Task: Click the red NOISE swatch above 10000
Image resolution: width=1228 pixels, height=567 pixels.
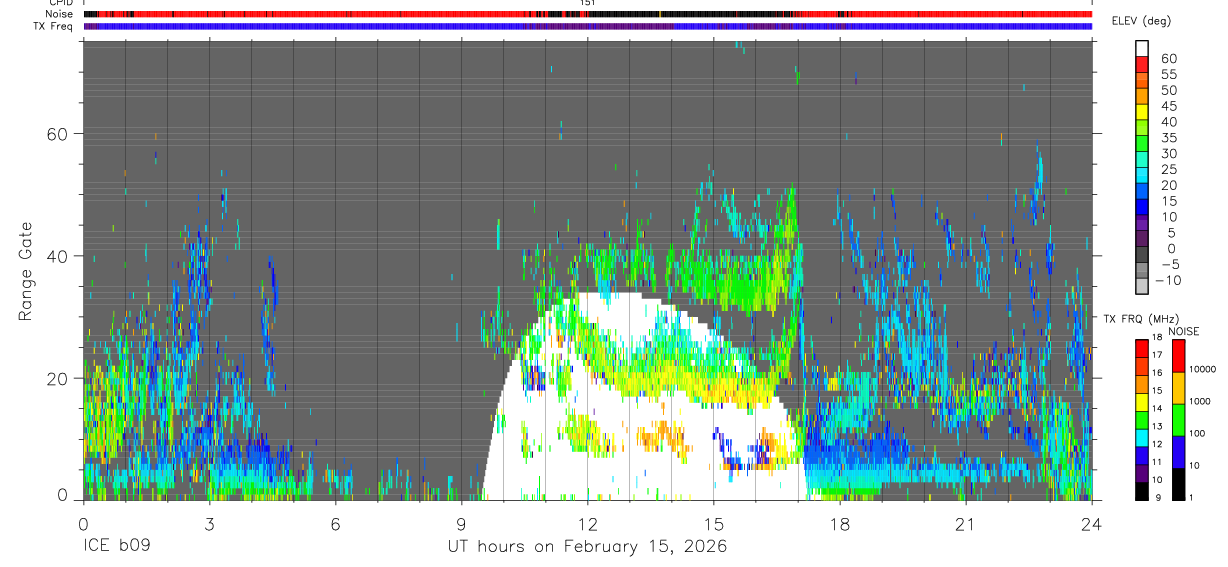Action: (1178, 355)
